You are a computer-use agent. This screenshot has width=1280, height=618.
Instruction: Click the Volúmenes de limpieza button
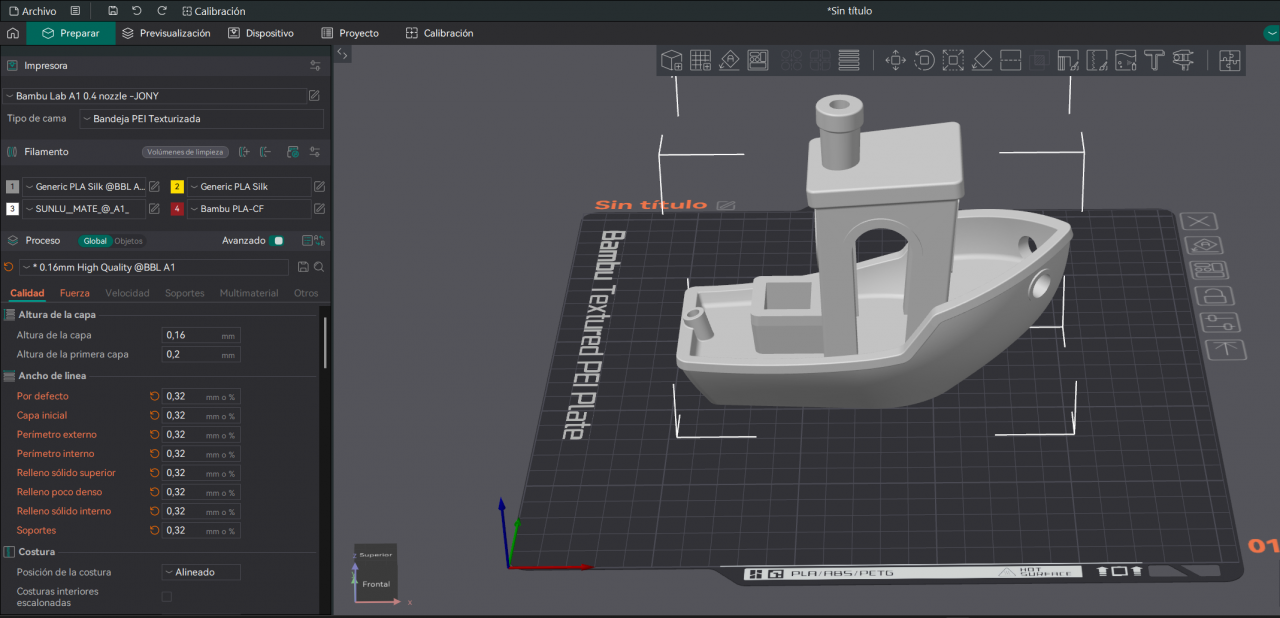[184, 152]
